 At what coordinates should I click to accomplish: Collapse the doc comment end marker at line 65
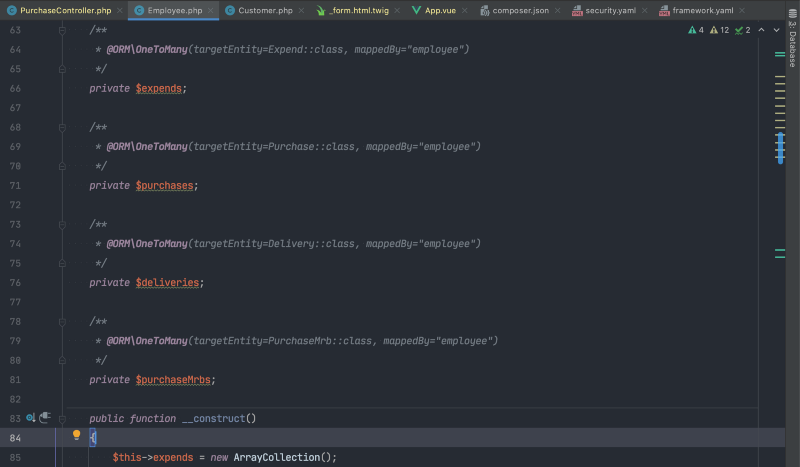pyautogui.click(x=62, y=69)
